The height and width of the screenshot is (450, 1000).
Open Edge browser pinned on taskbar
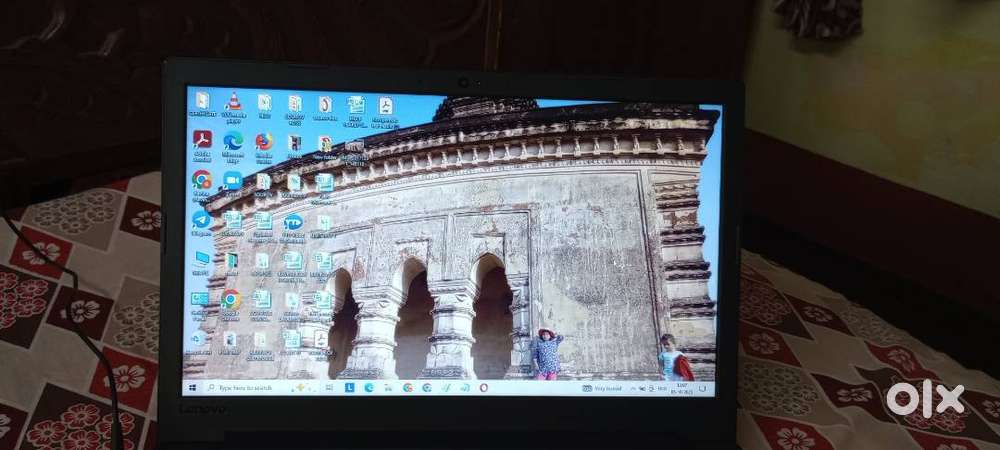pyautogui.click(x=369, y=387)
